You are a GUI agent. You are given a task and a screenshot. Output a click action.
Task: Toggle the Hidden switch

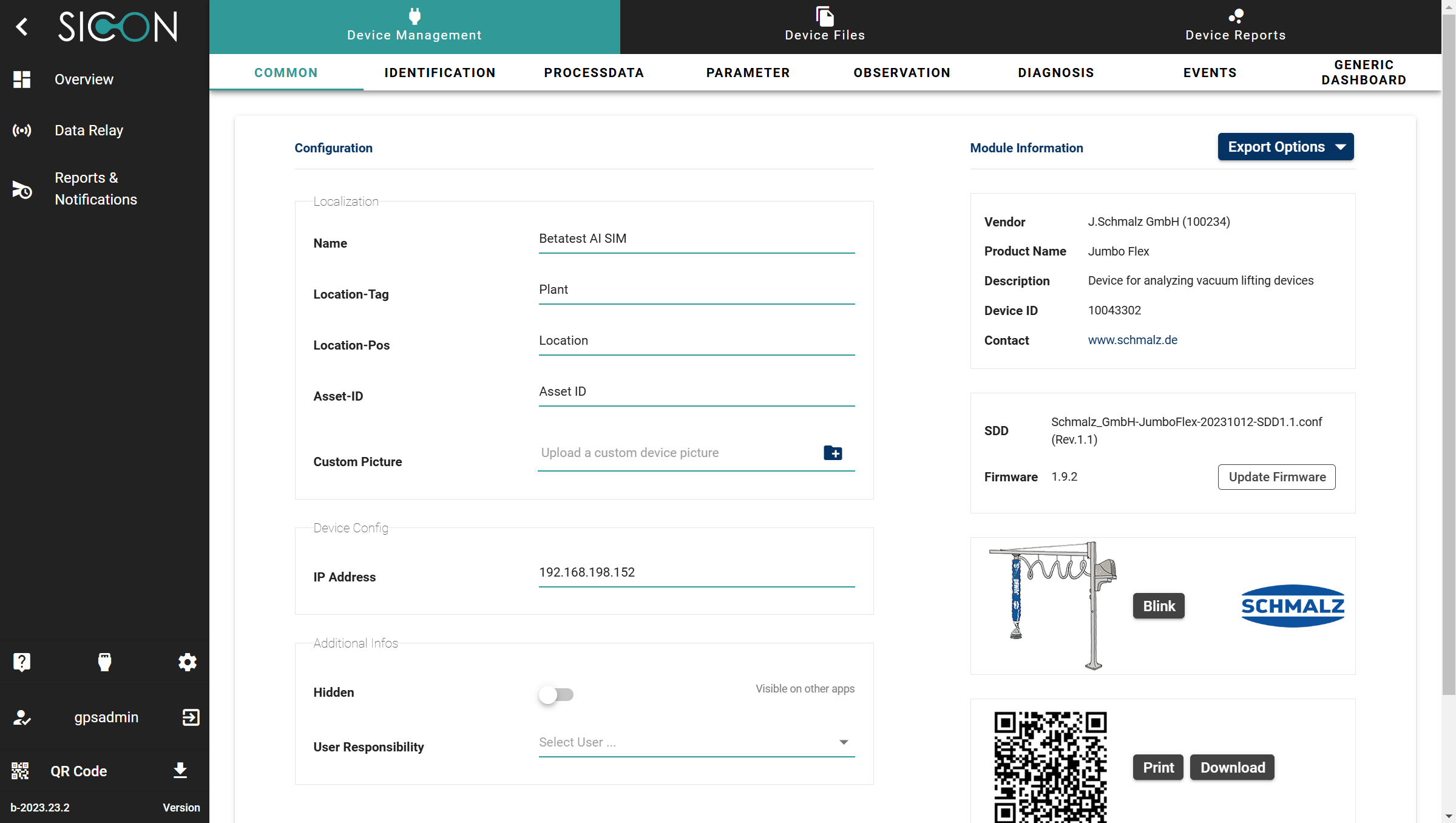pos(556,694)
